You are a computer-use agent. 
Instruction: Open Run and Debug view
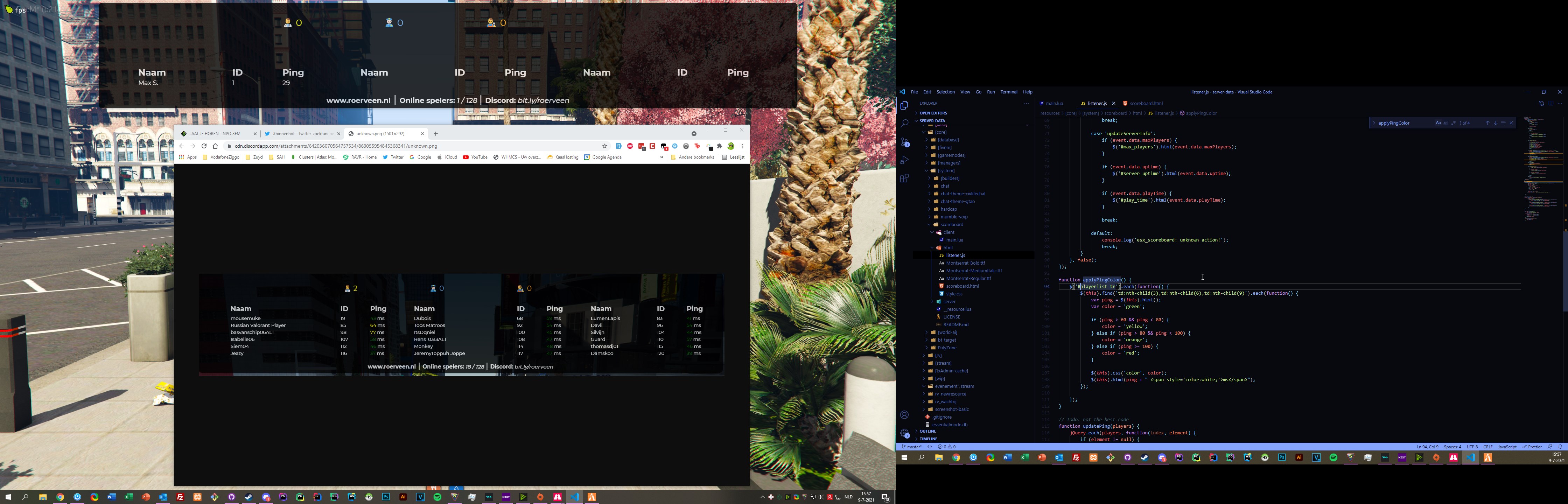[x=904, y=160]
